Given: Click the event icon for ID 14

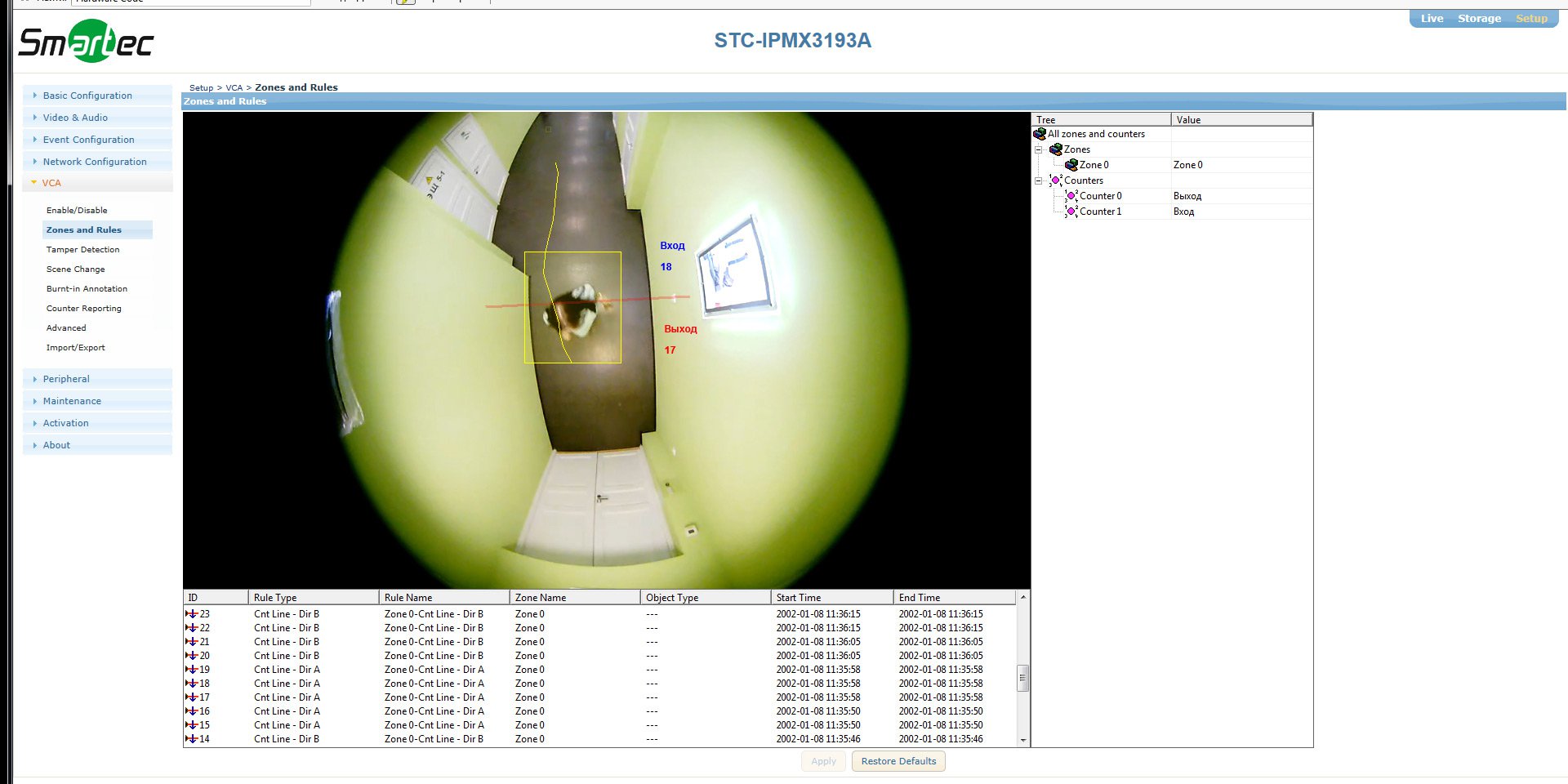Looking at the screenshot, I should click(x=191, y=739).
